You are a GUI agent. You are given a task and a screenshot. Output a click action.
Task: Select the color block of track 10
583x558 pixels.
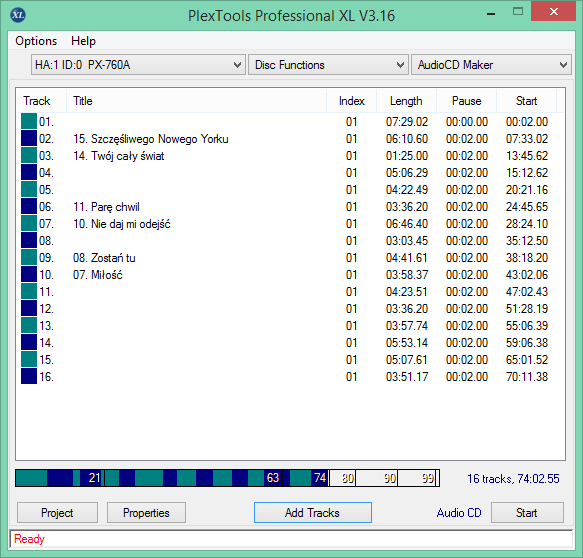coord(29,274)
